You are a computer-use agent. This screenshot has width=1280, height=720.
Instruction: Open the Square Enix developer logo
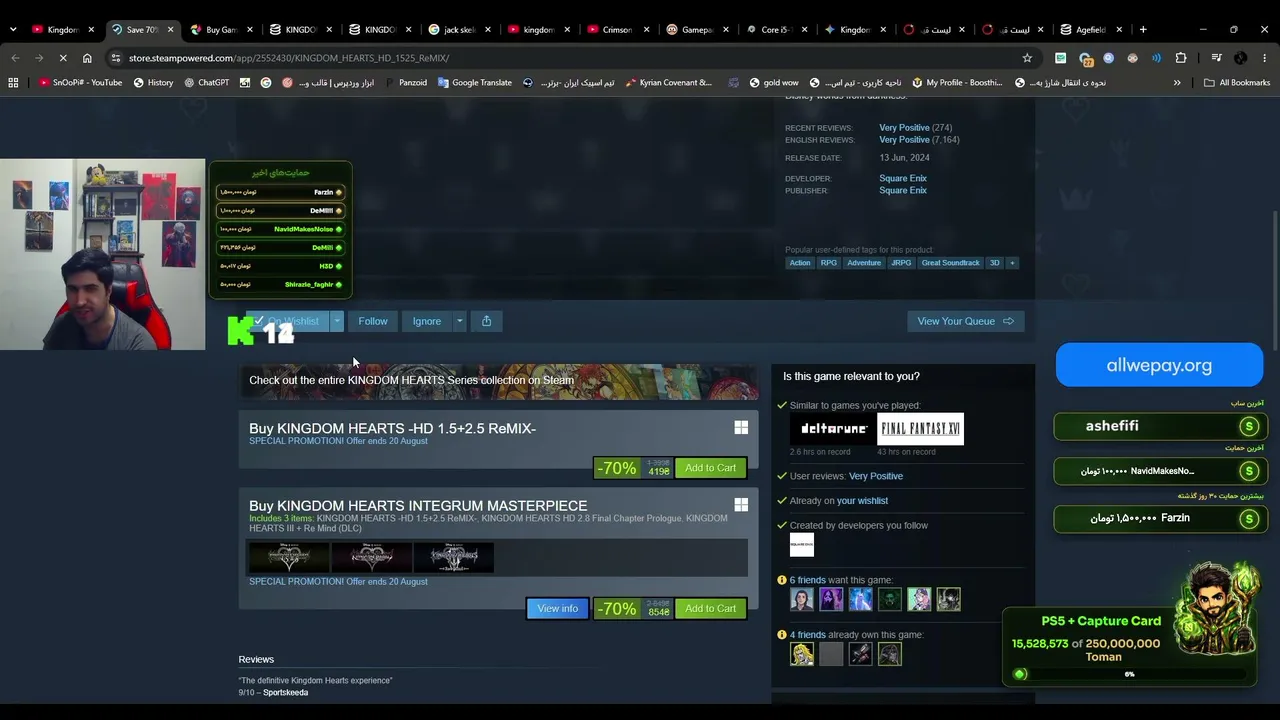coord(802,545)
